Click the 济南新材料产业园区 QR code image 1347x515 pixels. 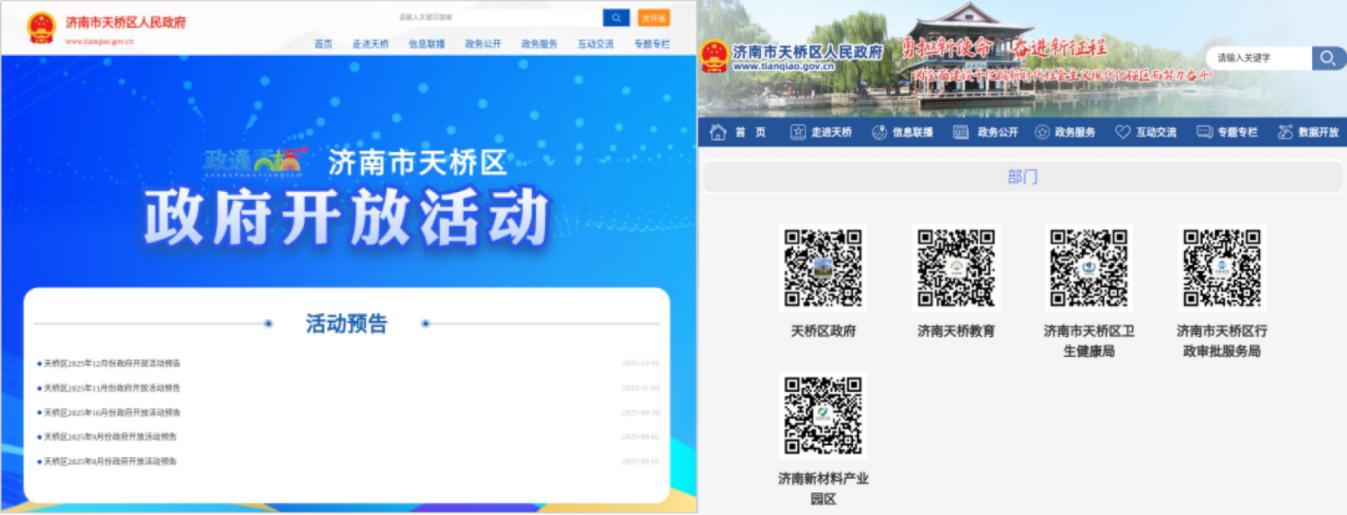click(x=823, y=416)
